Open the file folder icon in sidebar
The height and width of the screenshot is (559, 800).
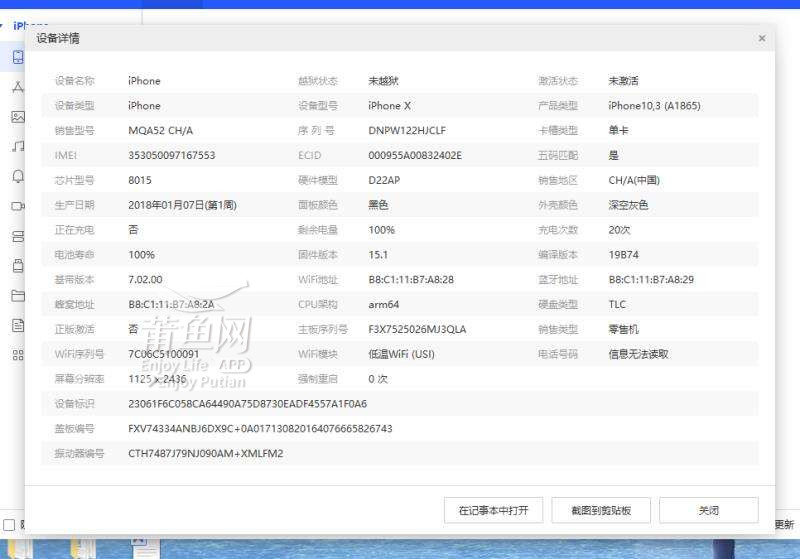pos(18,296)
